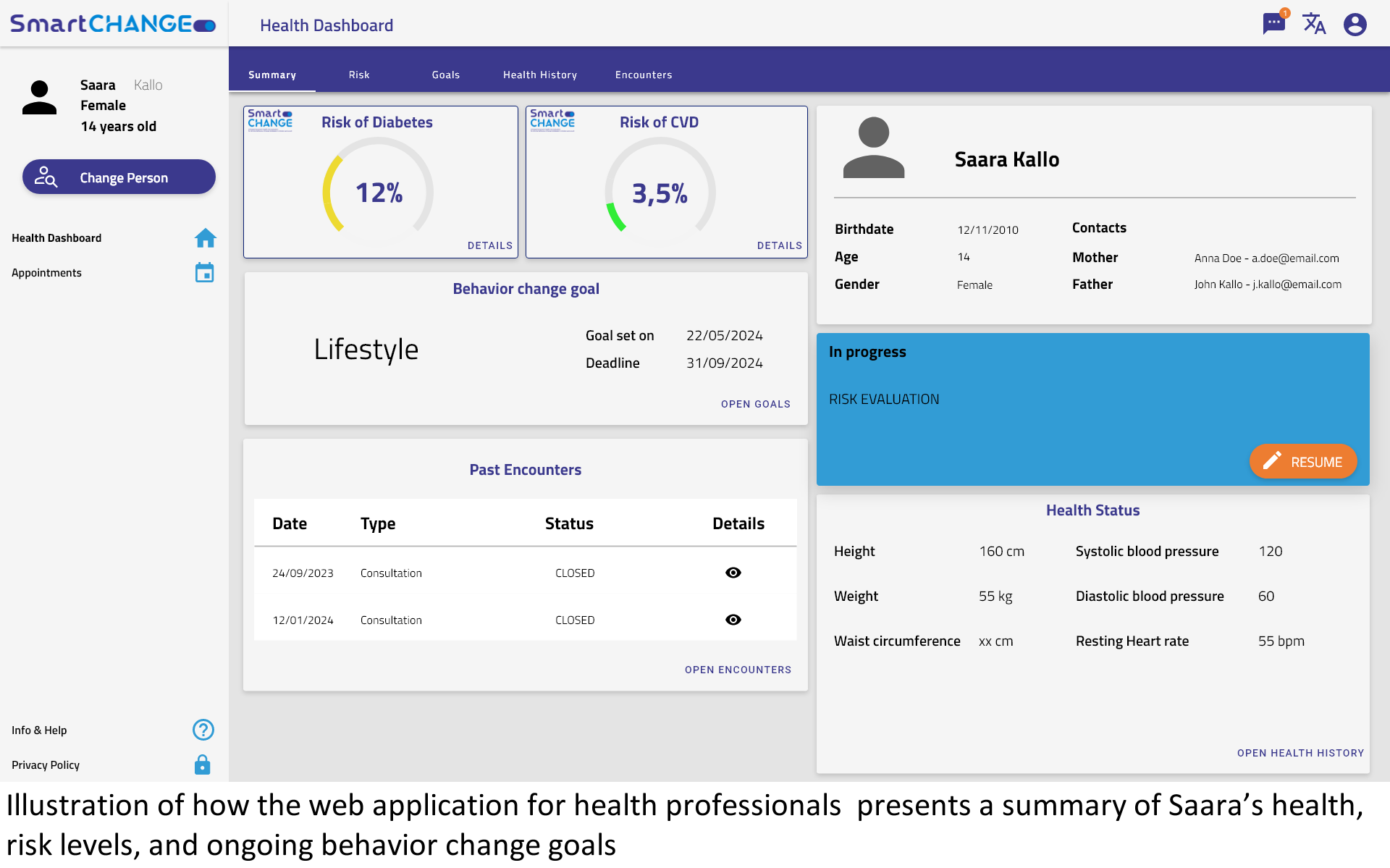View details of the 24/09/2023 consultation
Image resolution: width=1390 pixels, height=868 pixels.
tap(733, 573)
